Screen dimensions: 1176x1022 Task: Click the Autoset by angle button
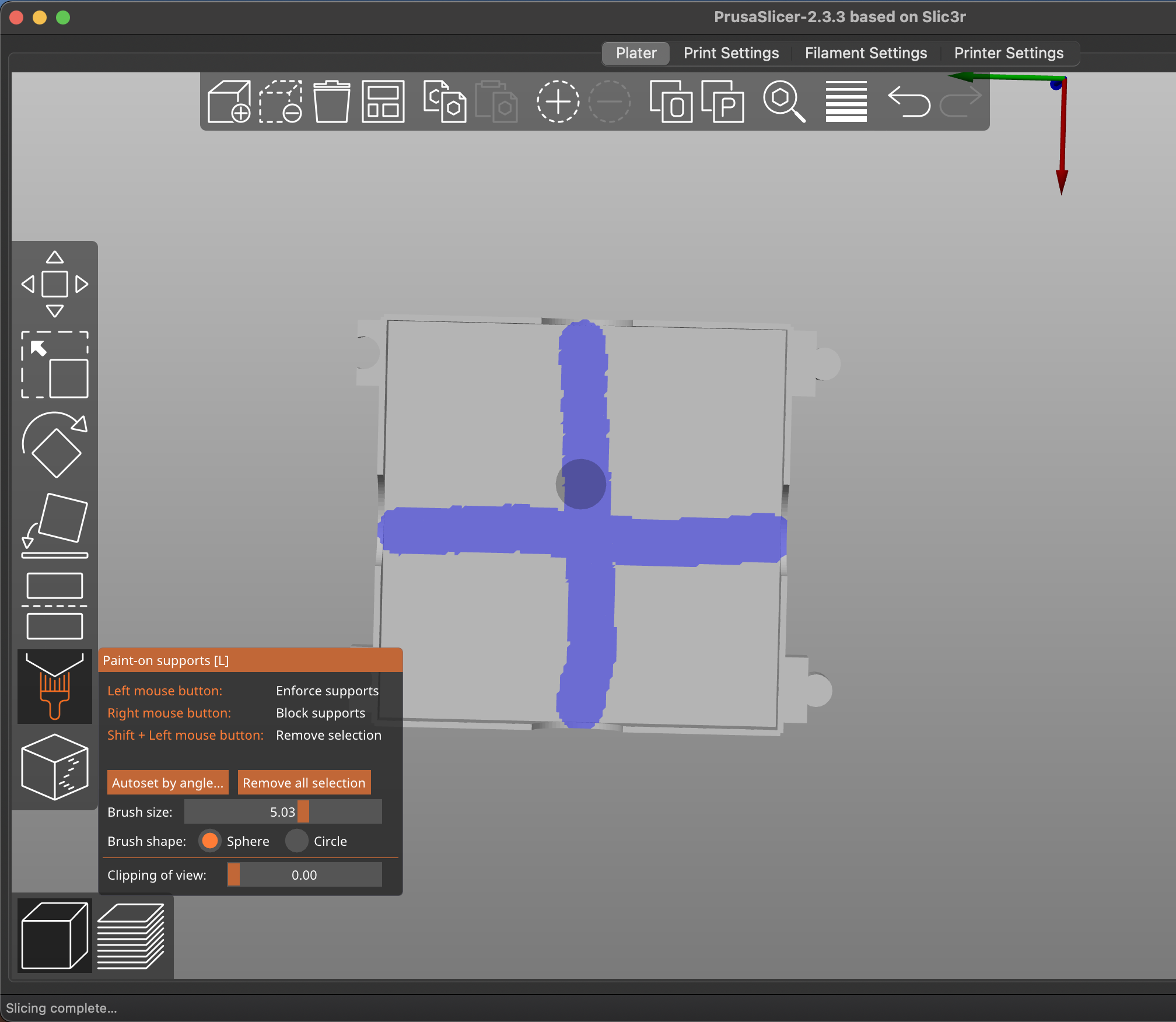(167, 782)
